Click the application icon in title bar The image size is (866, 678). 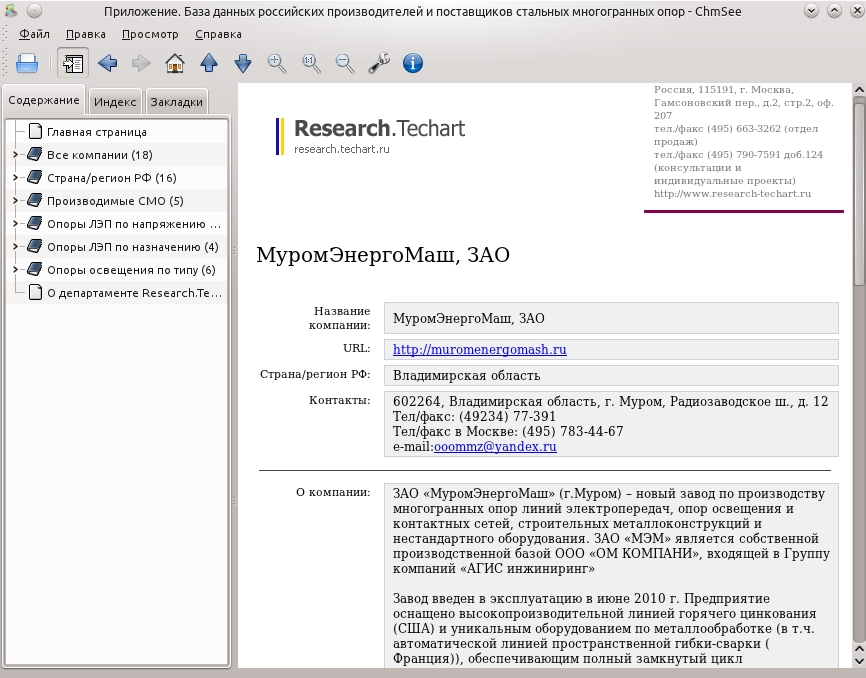coord(11,10)
